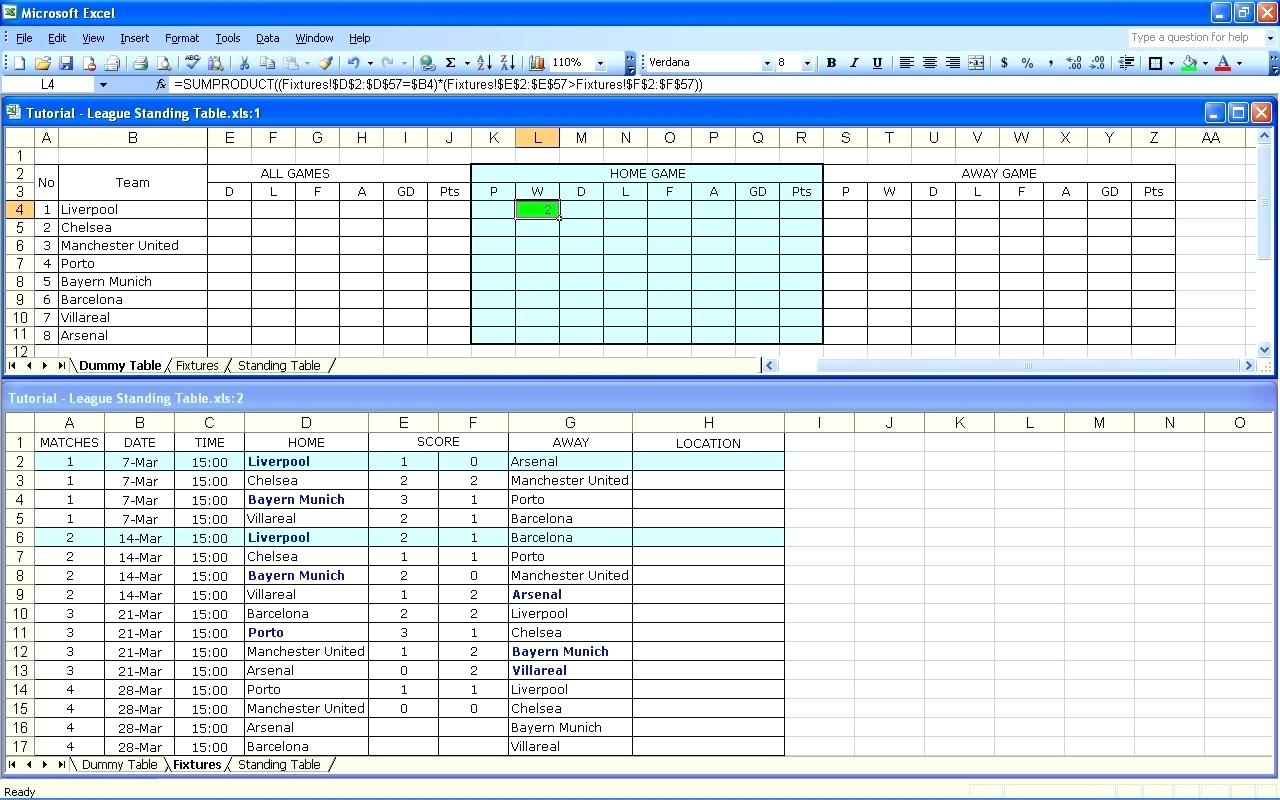Click the Decrease Decimal icon
The width and height of the screenshot is (1280, 800).
point(1097,63)
